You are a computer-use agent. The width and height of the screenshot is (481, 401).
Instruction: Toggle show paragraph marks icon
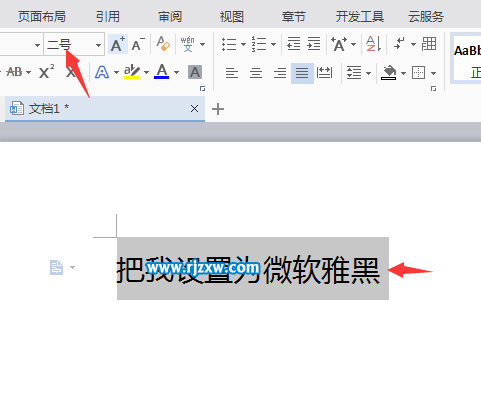[x=399, y=44]
